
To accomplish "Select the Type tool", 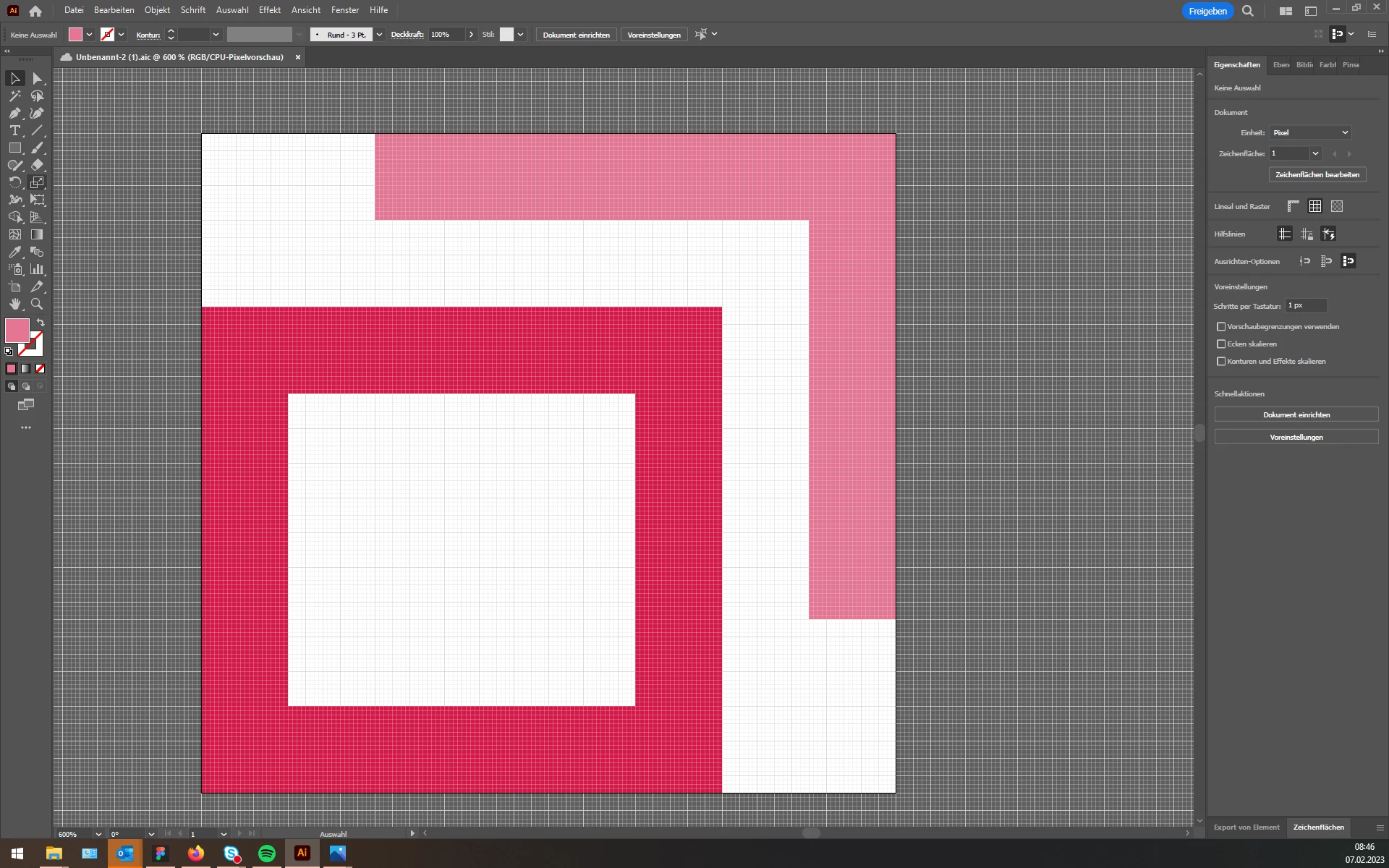I will [15, 130].
